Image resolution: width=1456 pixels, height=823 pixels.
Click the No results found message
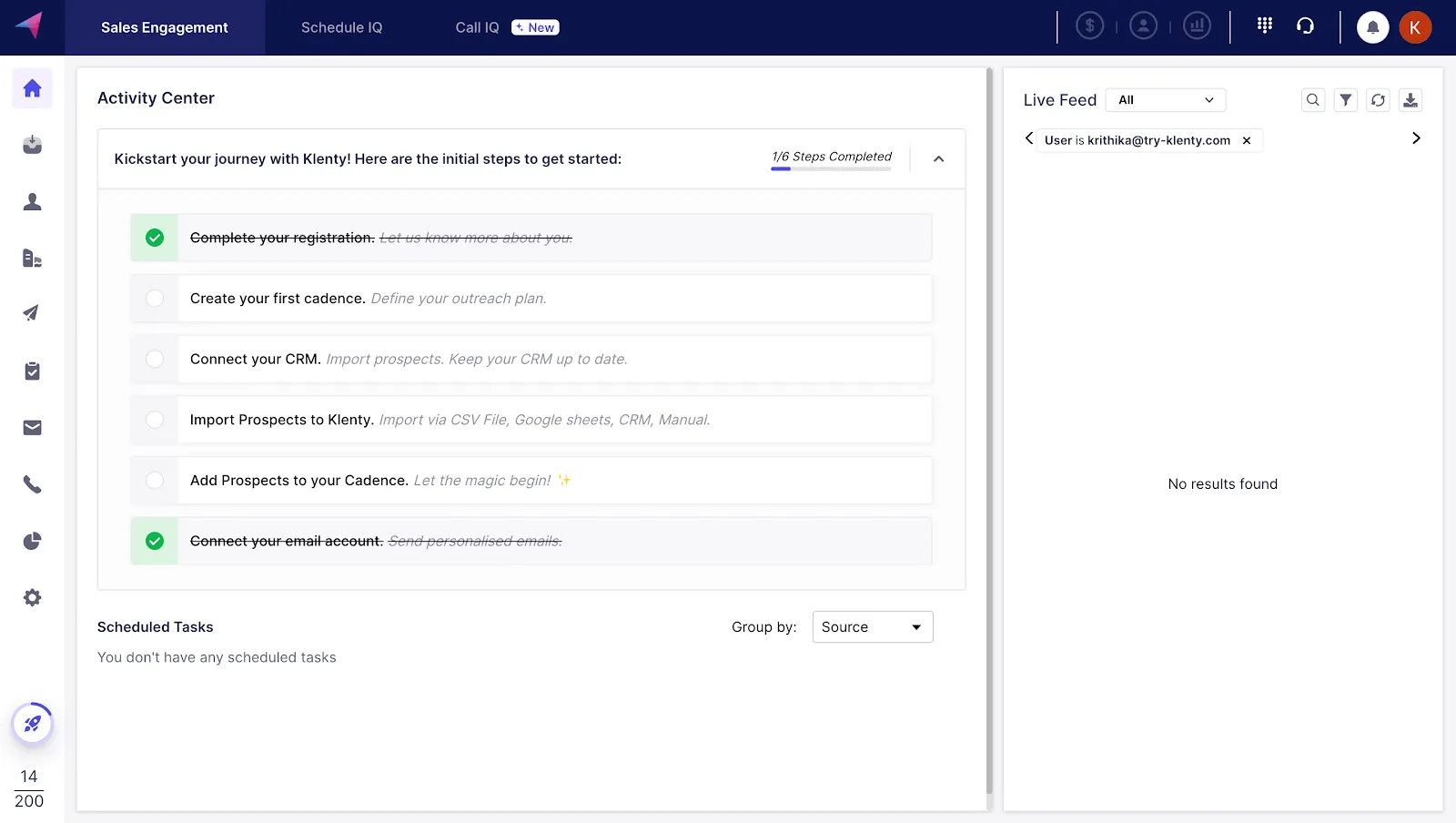click(1223, 484)
